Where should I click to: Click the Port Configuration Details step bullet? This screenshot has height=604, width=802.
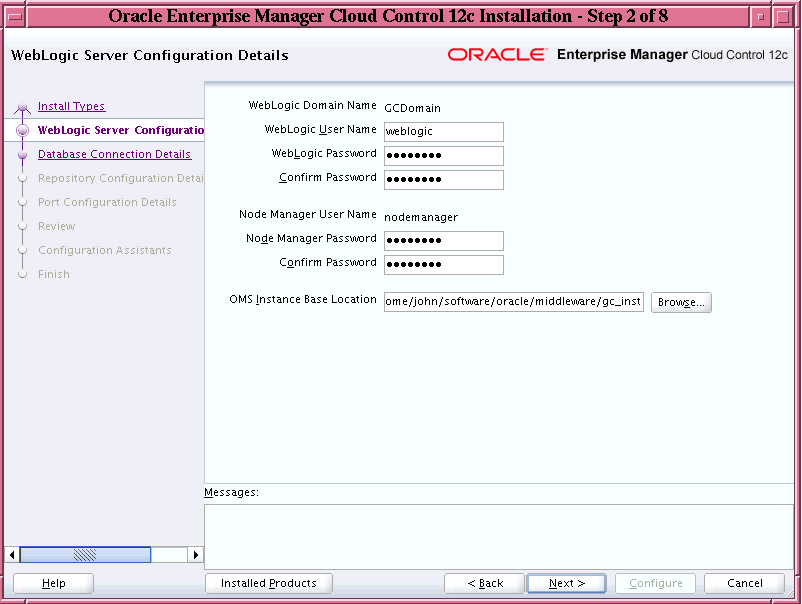(x=23, y=203)
